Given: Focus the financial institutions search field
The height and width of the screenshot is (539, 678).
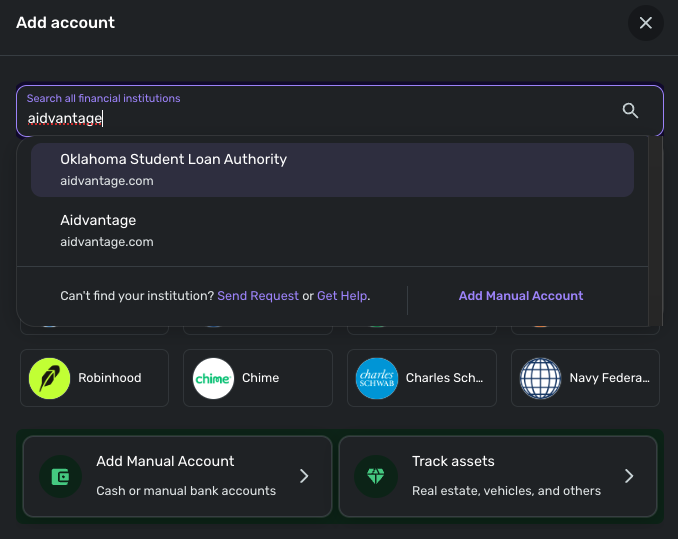Looking at the screenshot, I should pos(310,118).
